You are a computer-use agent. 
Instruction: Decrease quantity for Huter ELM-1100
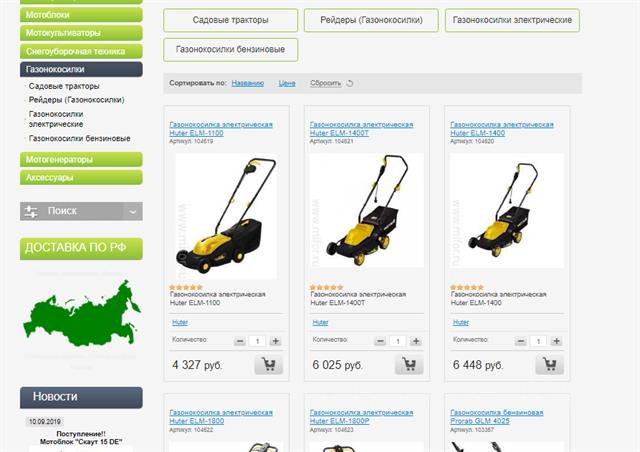point(240,341)
